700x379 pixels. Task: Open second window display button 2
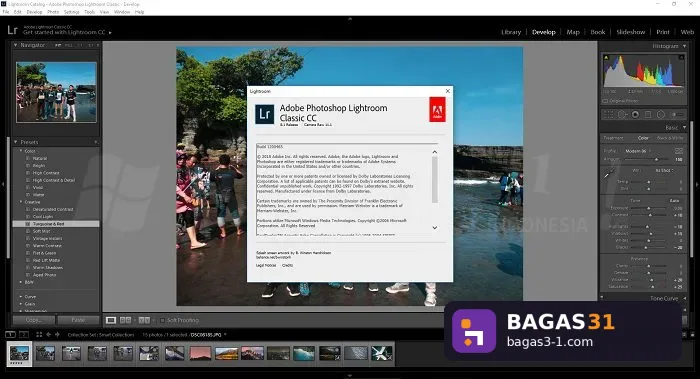coord(24,334)
